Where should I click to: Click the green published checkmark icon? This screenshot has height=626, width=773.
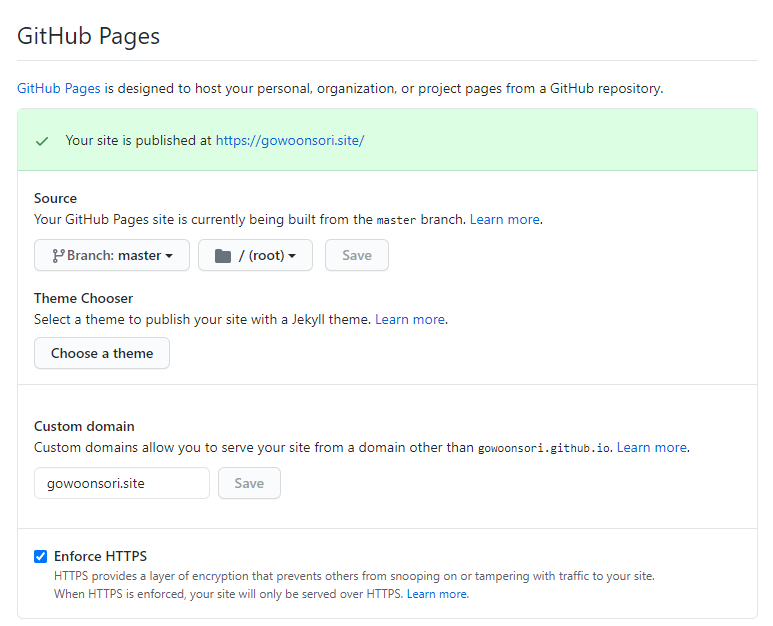(x=42, y=141)
